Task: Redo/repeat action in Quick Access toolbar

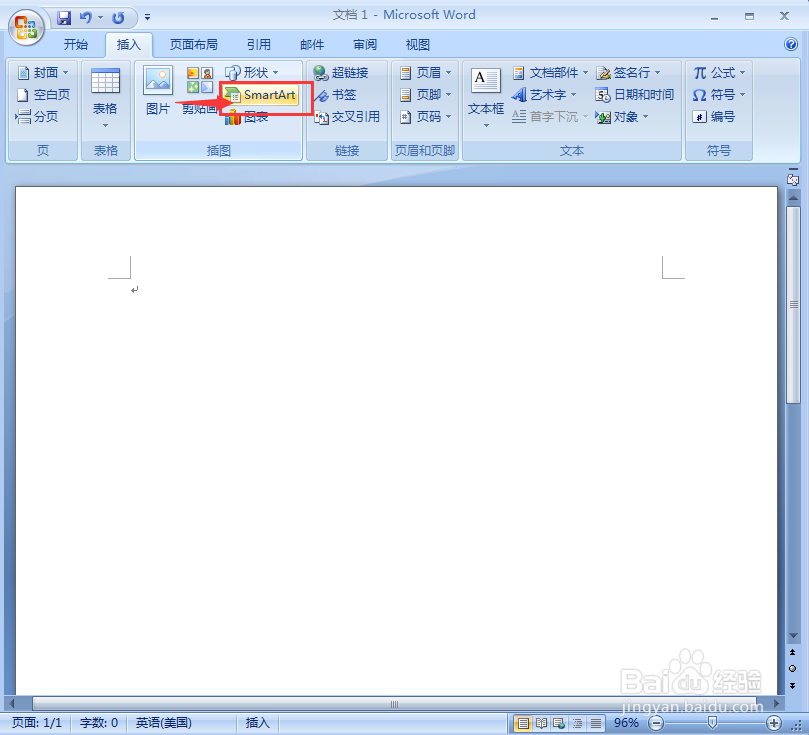Action: point(118,18)
